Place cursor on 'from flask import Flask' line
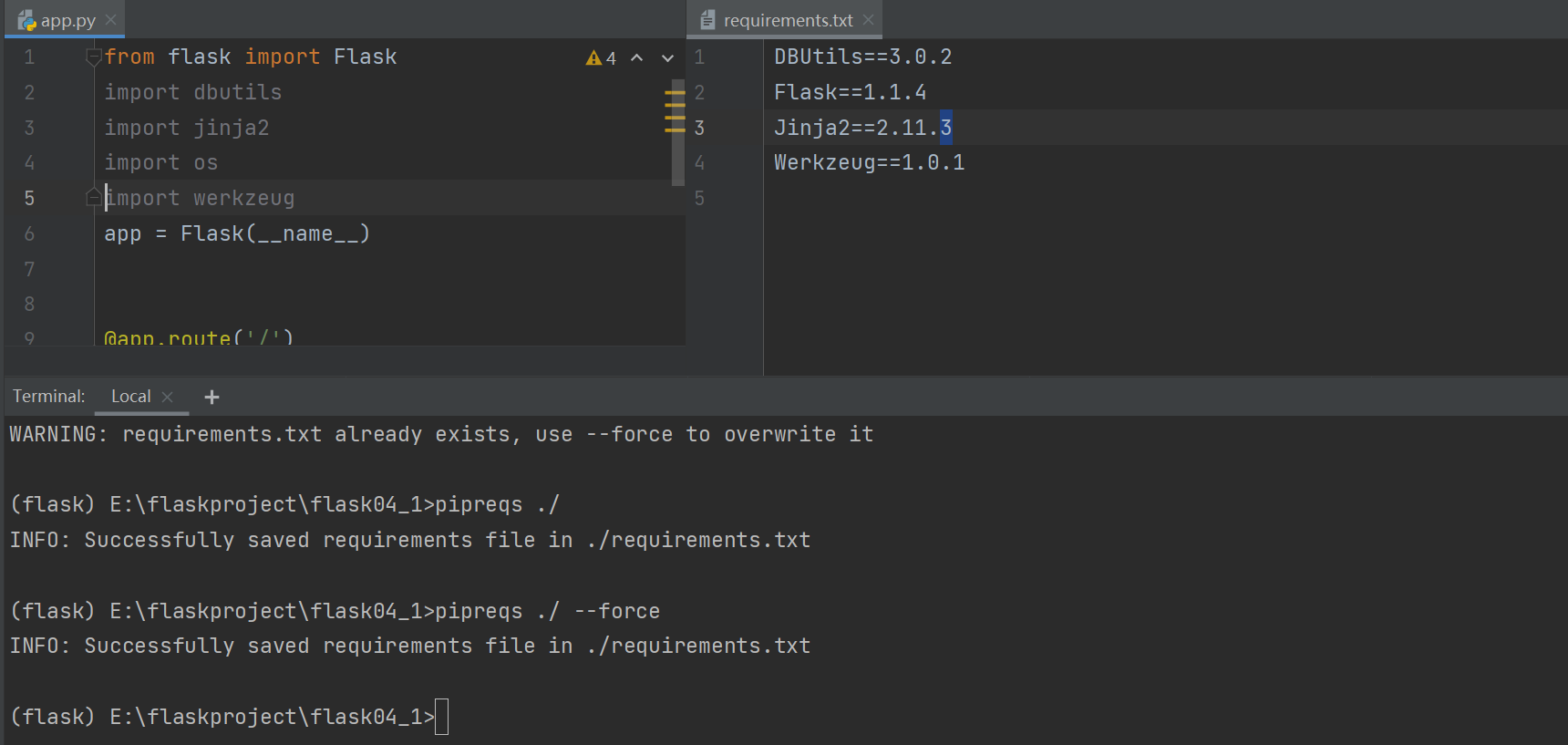Image resolution: width=1568 pixels, height=745 pixels. [251, 57]
